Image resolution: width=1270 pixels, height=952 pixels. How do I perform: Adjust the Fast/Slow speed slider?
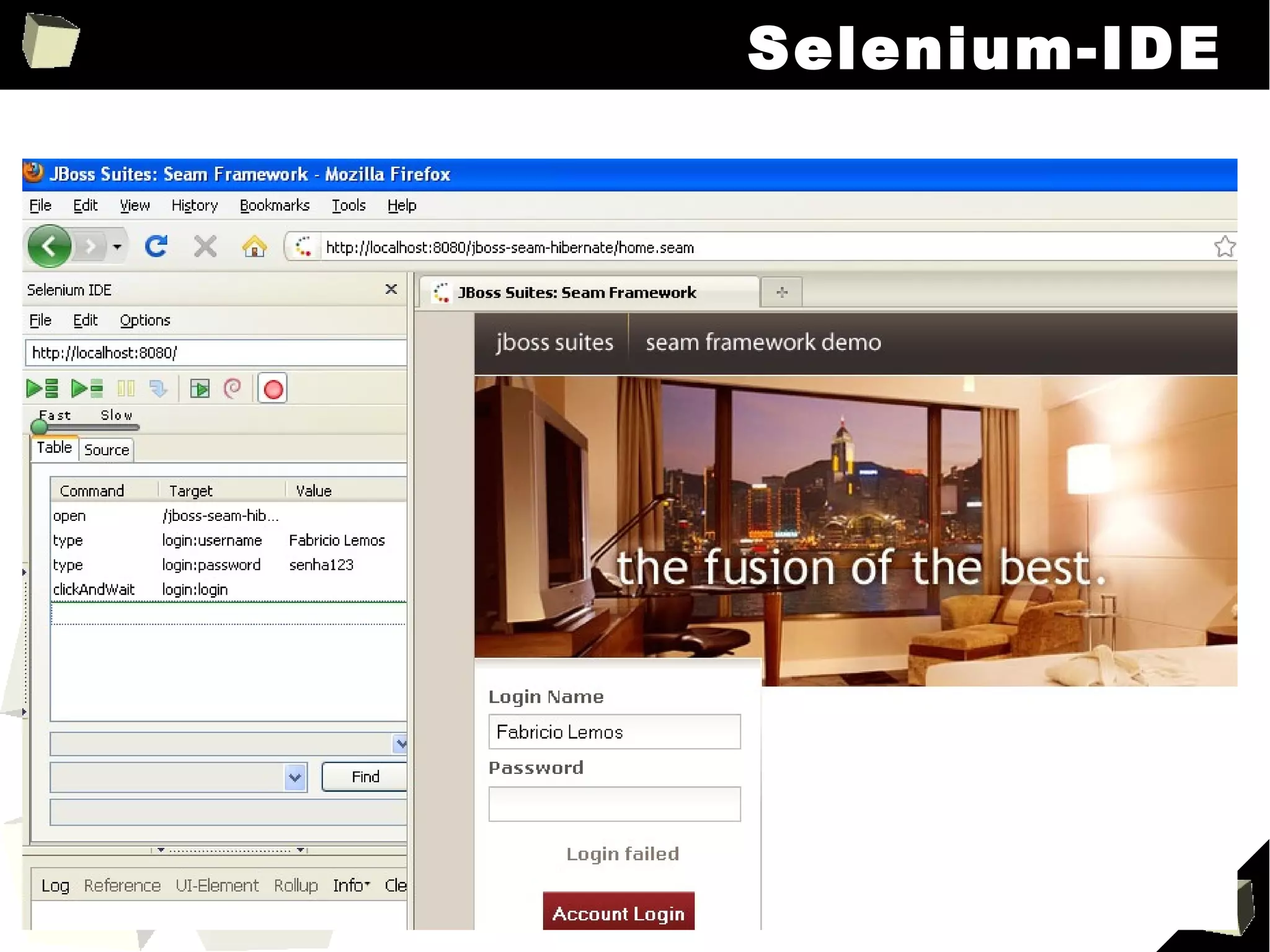pos(85,427)
